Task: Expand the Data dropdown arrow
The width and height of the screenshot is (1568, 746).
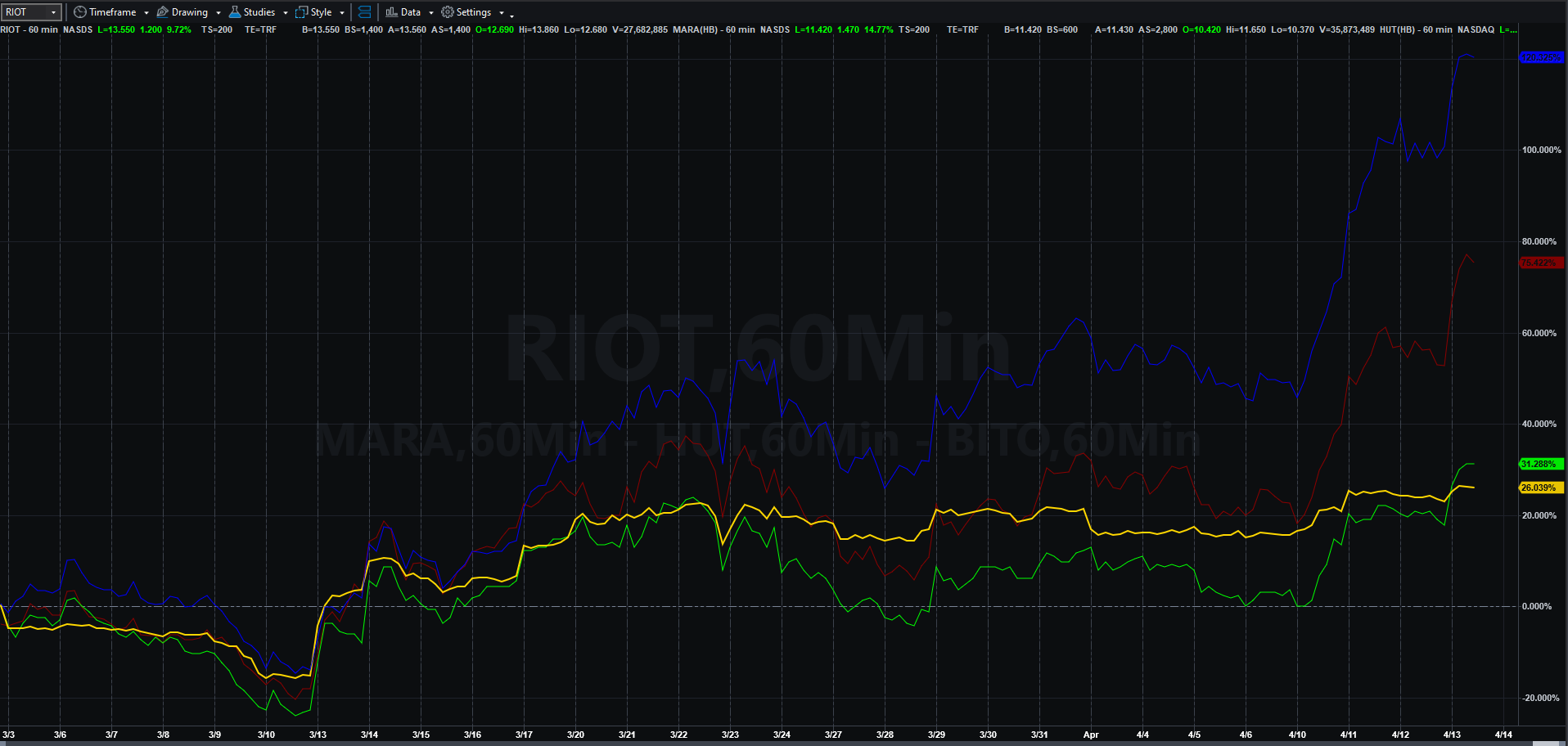Action: 431,13
